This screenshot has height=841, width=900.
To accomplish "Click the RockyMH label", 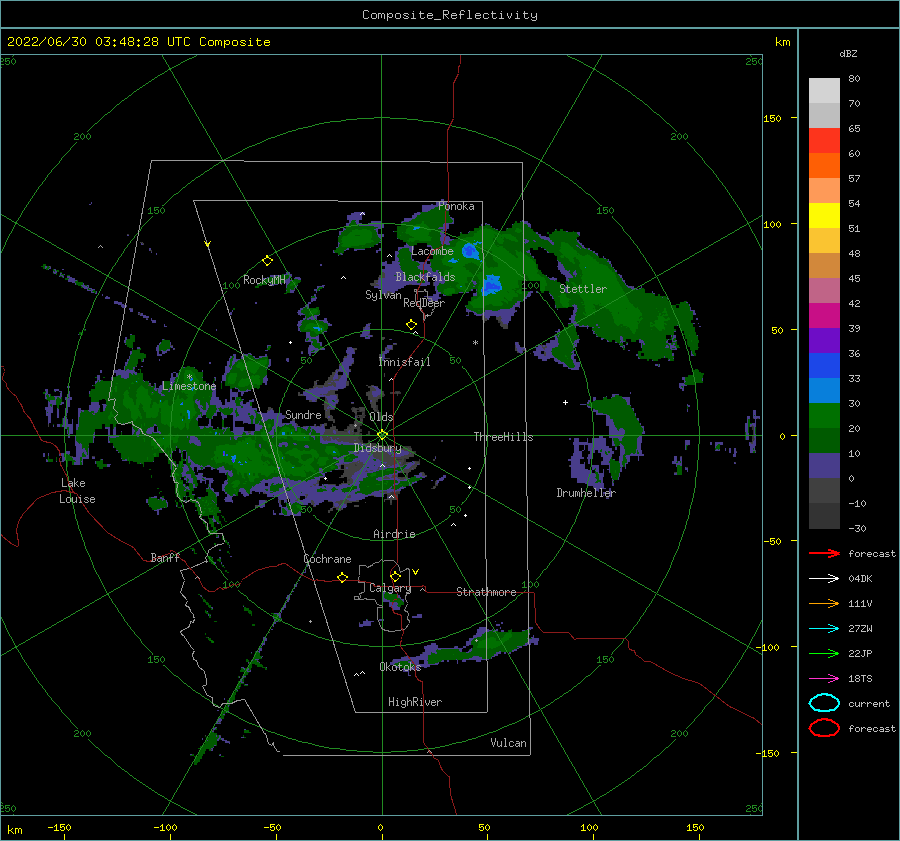I will tap(264, 280).
